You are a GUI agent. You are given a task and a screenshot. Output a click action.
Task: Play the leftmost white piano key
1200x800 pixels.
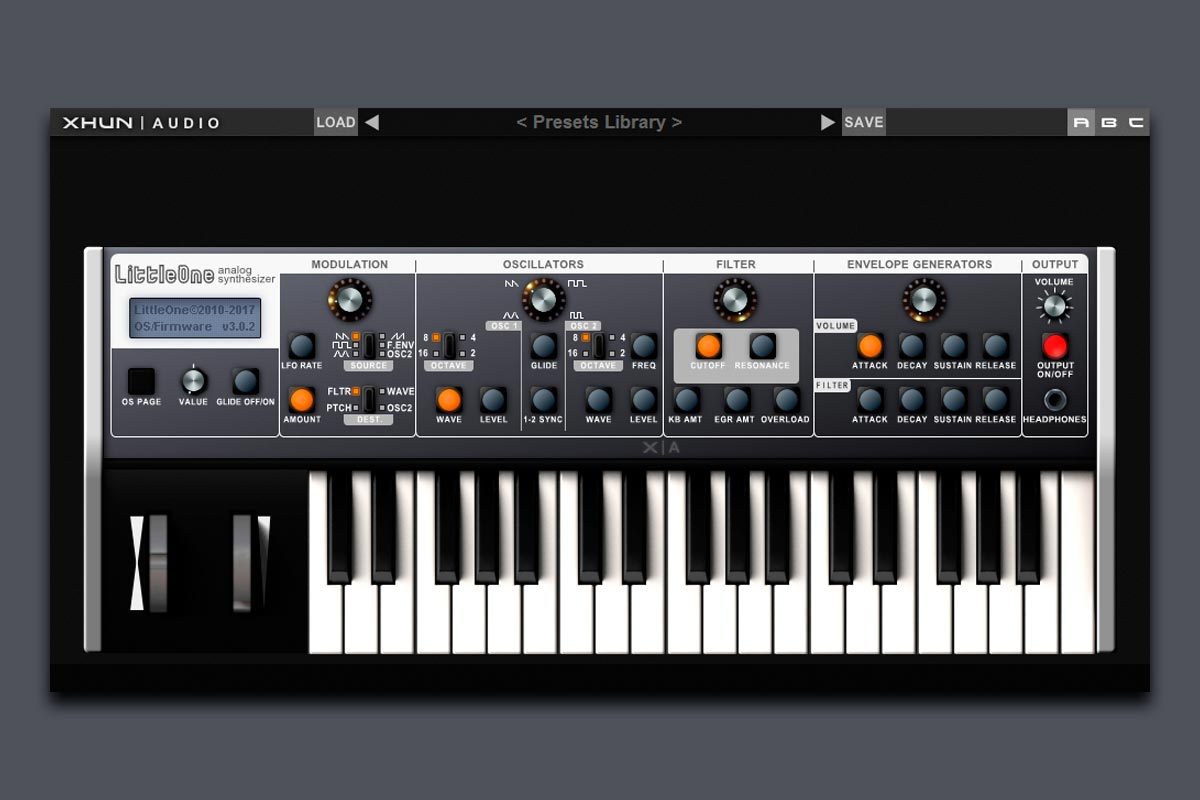[326, 620]
